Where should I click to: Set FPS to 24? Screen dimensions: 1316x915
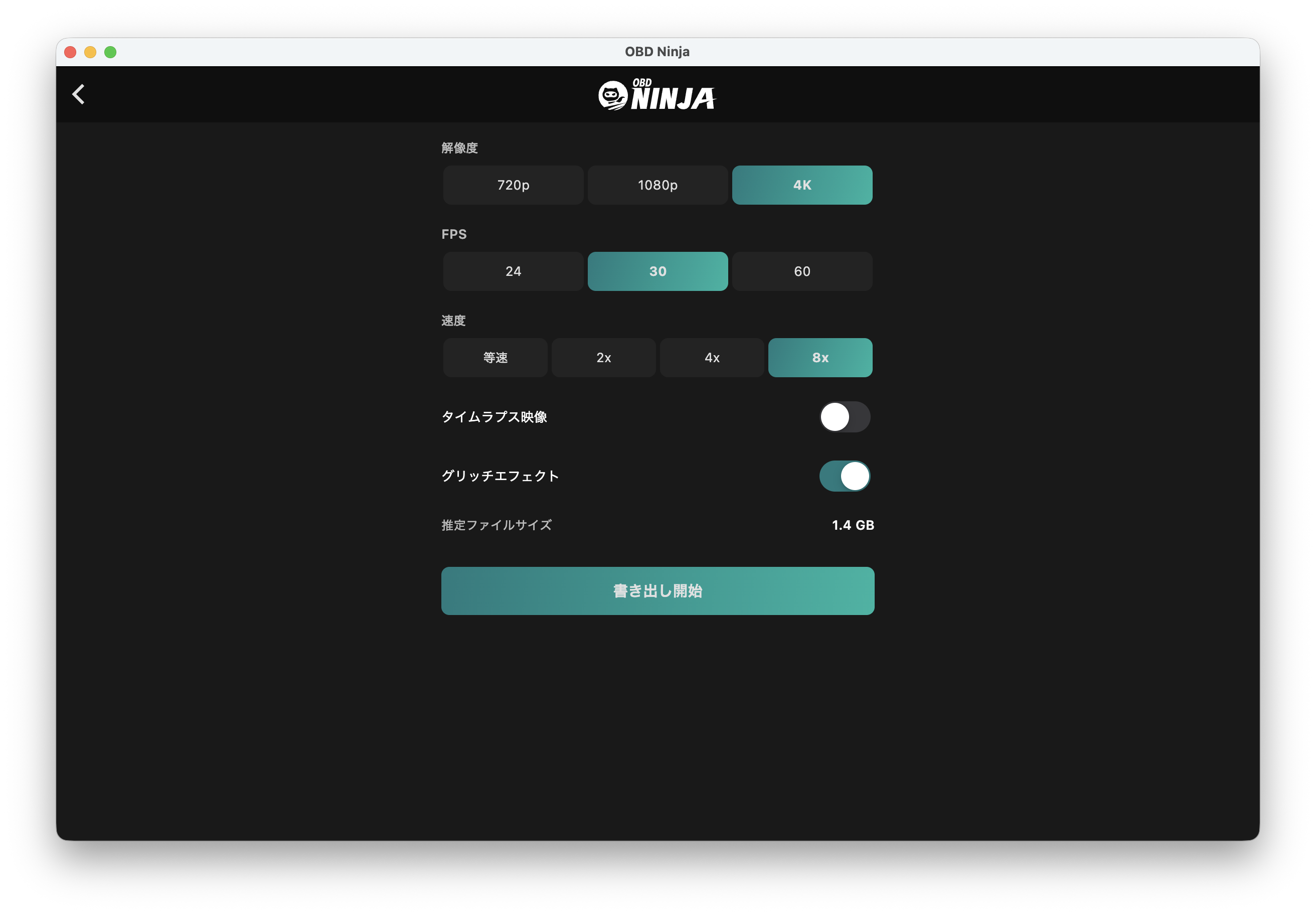click(513, 271)
